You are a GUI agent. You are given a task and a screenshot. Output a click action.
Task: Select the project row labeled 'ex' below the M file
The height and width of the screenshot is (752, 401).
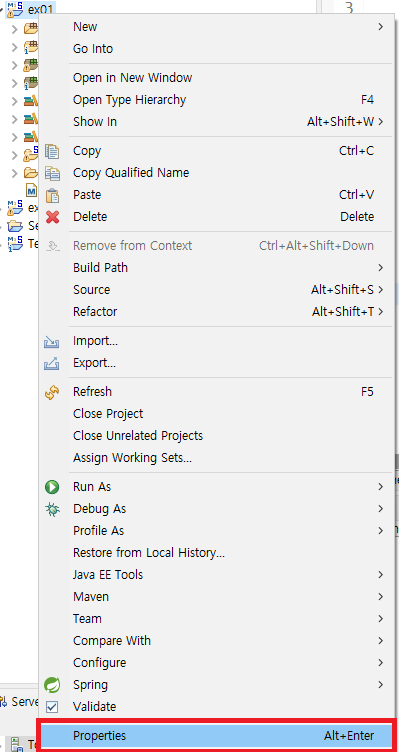pyautogui.click(x=23, y=208)
